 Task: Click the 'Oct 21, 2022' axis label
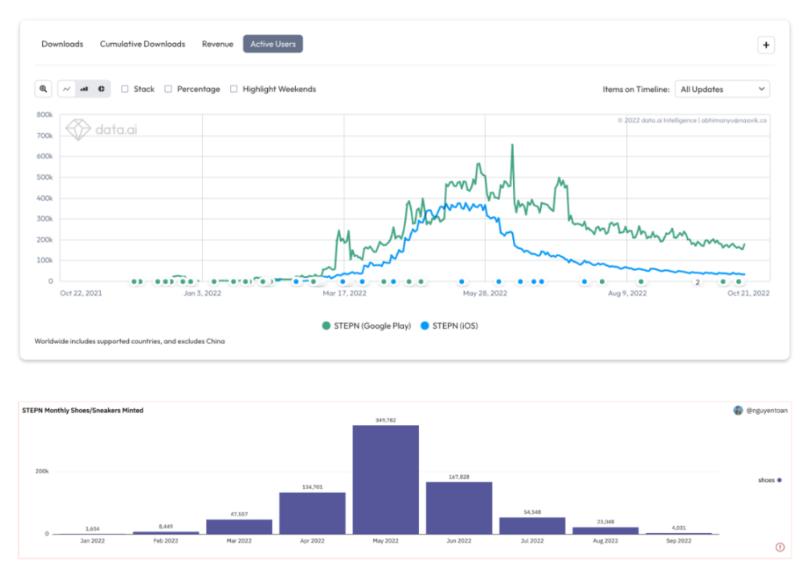(x=748, y=293)
